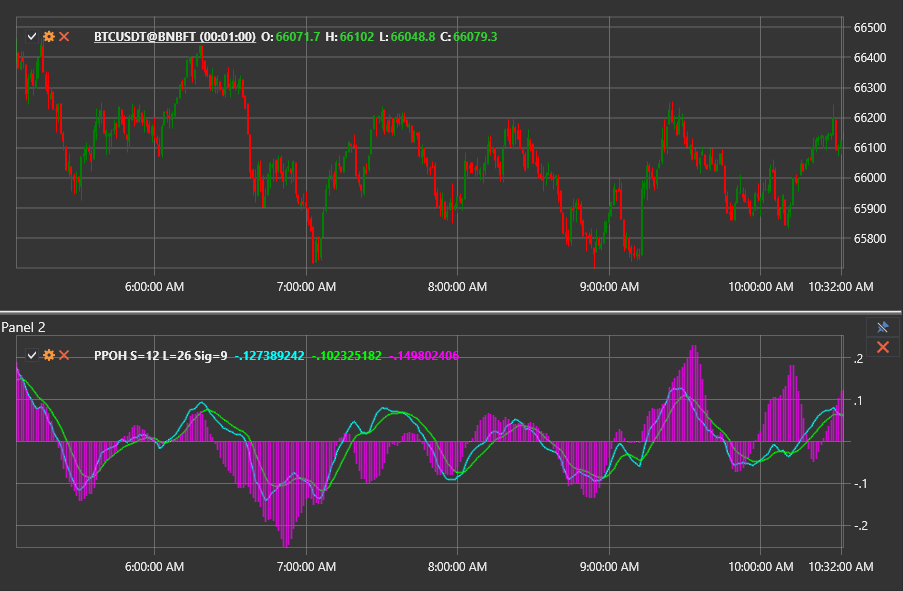Click the Panel 2 title label
Viewport: 903px width, 591px height.
click(x=23, y=327)
